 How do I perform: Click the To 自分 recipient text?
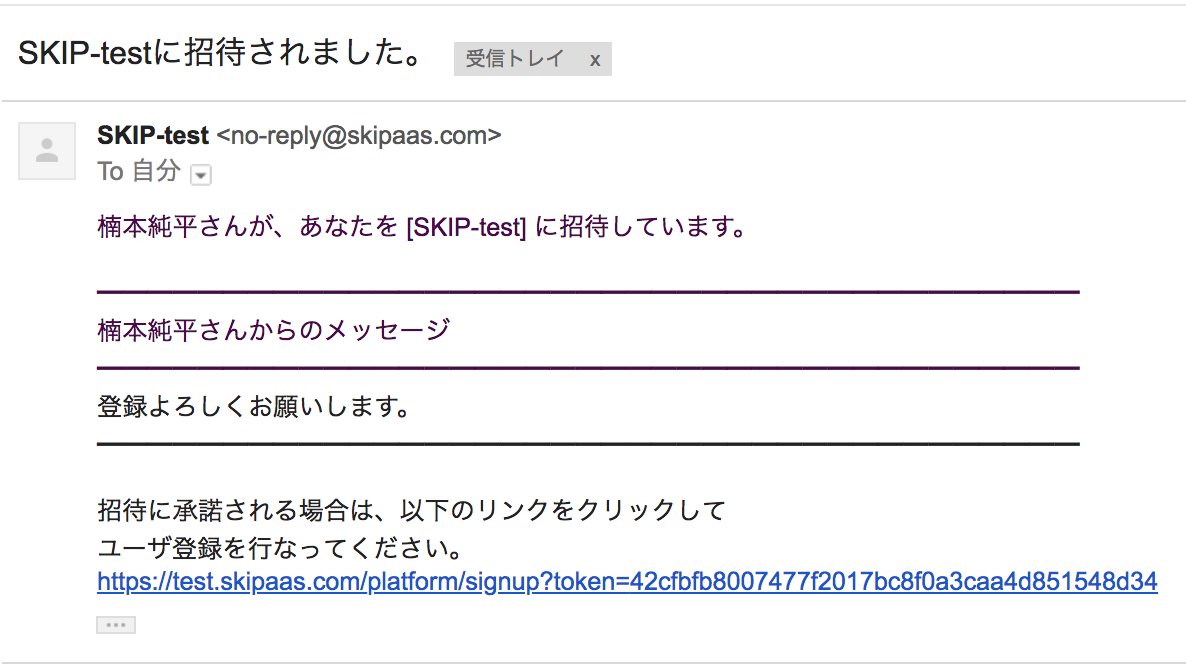coord(139,171)
